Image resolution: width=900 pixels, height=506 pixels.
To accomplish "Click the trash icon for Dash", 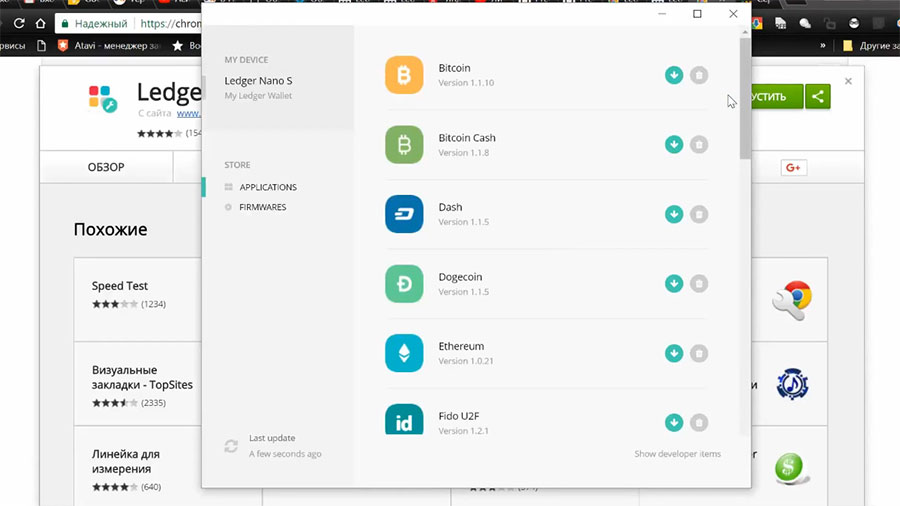I will [699, 214].
